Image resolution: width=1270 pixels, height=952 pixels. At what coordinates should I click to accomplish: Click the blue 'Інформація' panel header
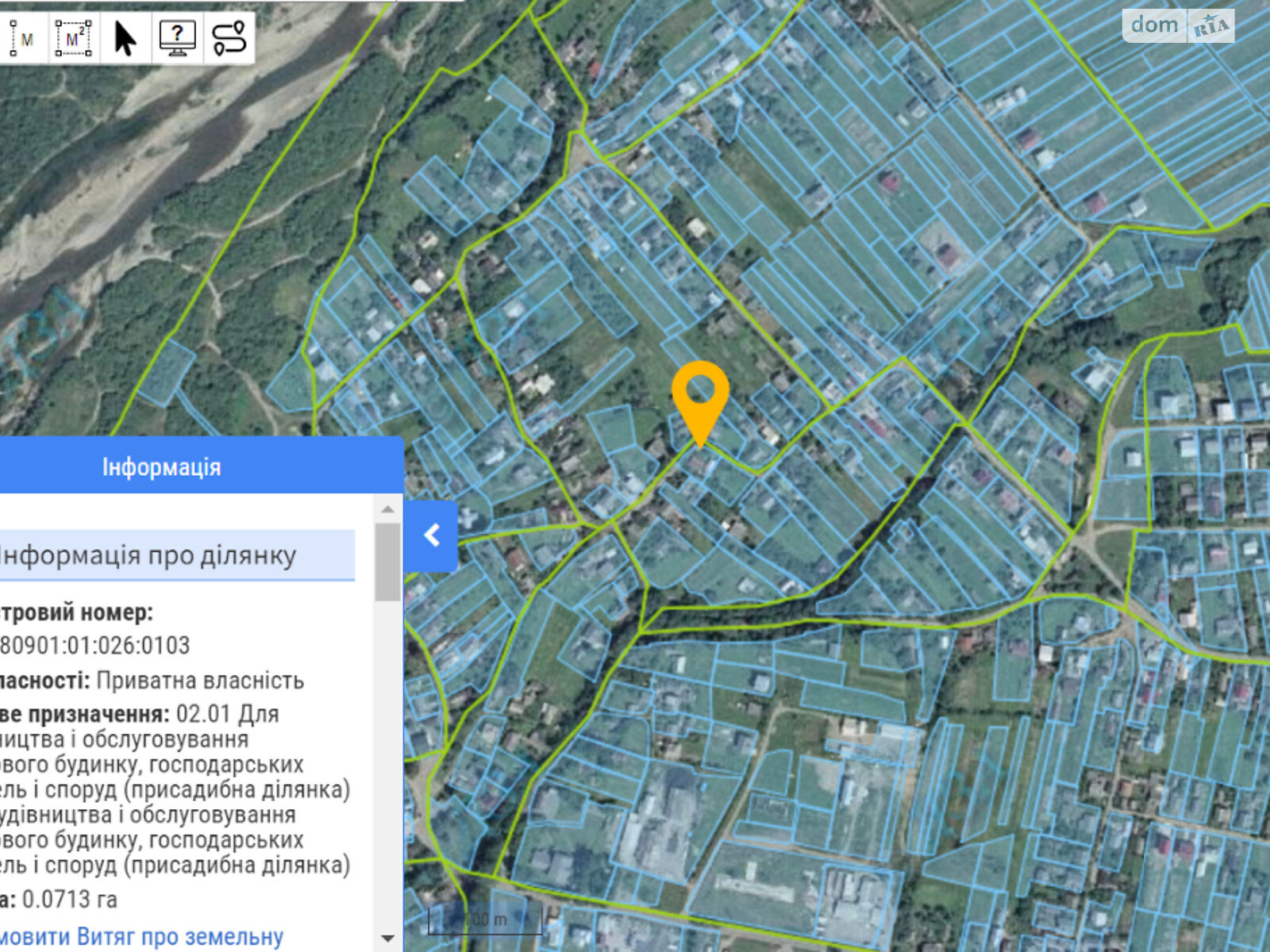click(162, 466)
